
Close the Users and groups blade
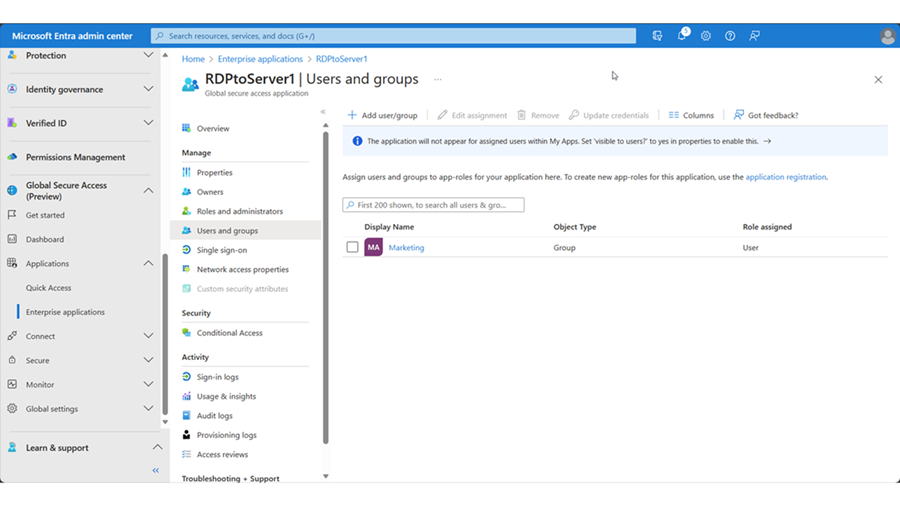[878, 80]
